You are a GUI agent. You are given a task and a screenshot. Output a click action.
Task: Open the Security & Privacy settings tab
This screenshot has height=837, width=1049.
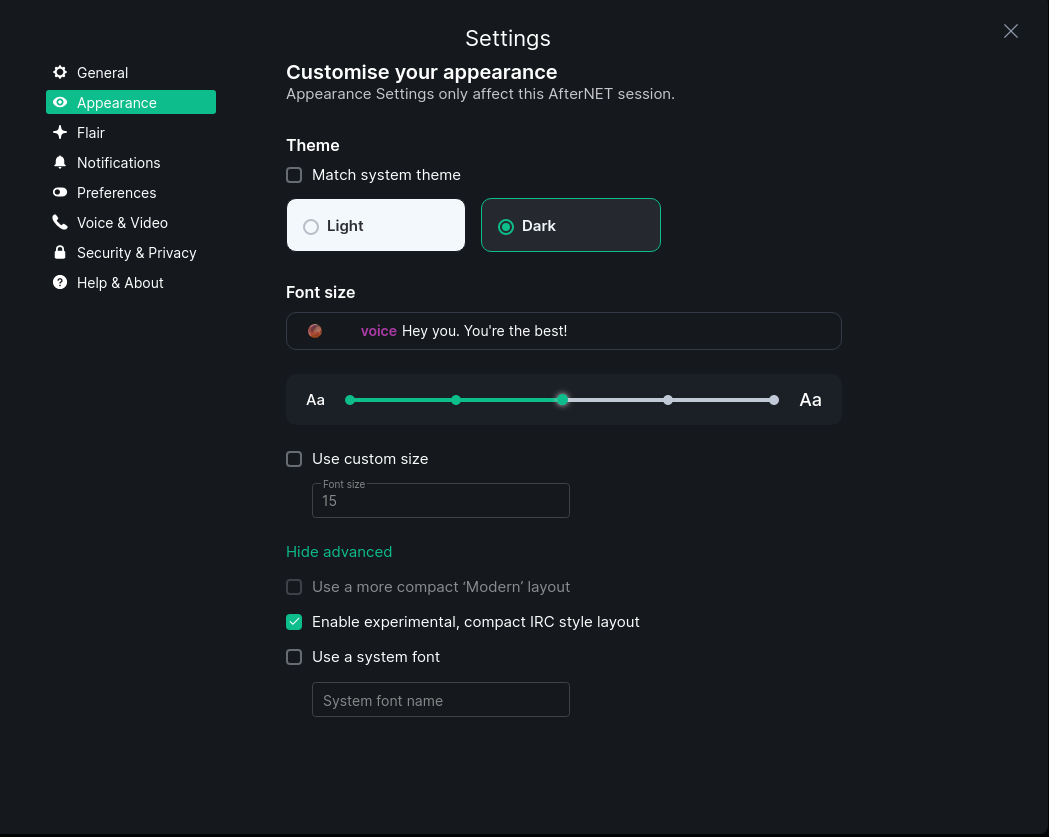click(136, 253)
